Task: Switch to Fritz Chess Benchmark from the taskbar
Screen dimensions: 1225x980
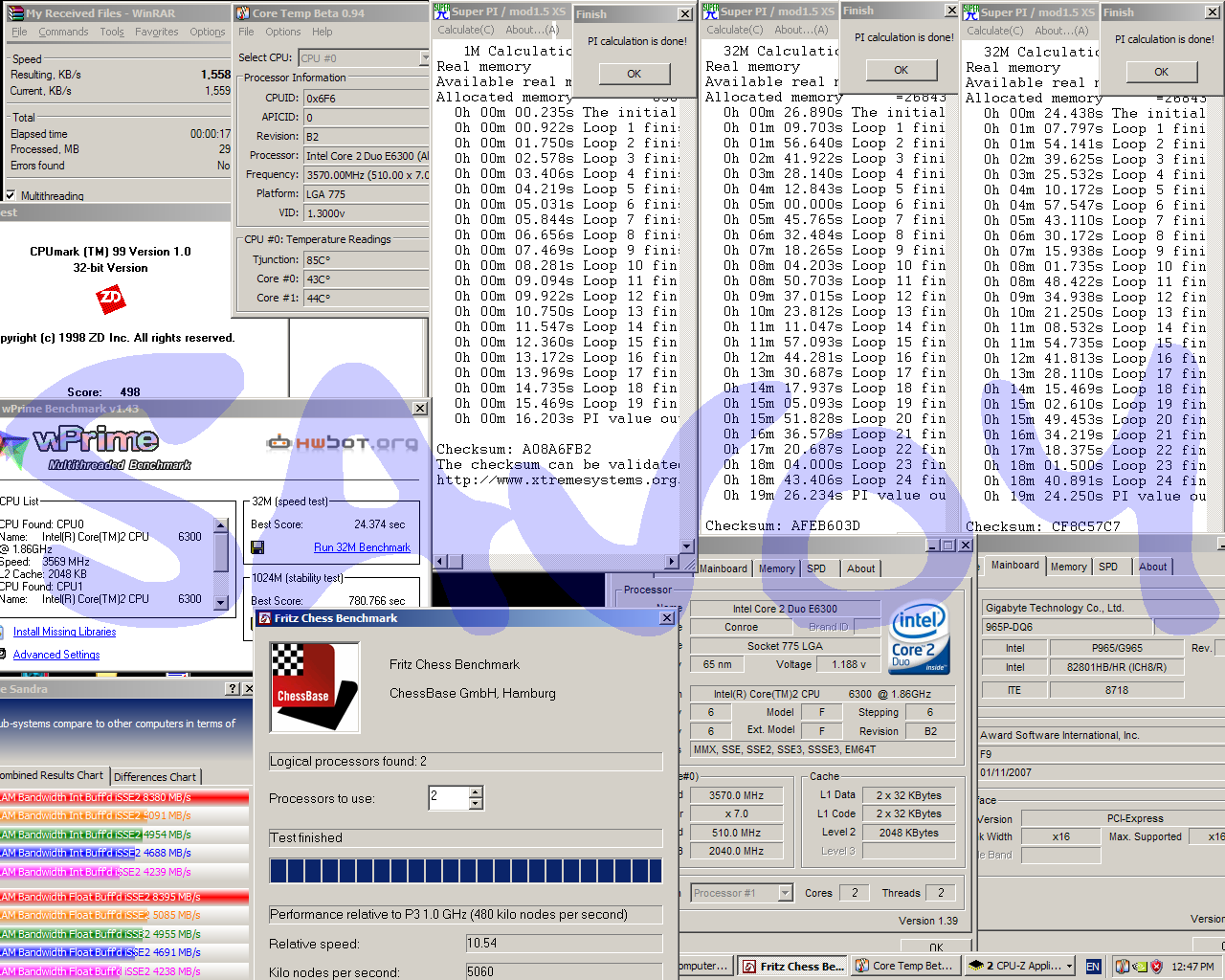Action: point(791,967)
